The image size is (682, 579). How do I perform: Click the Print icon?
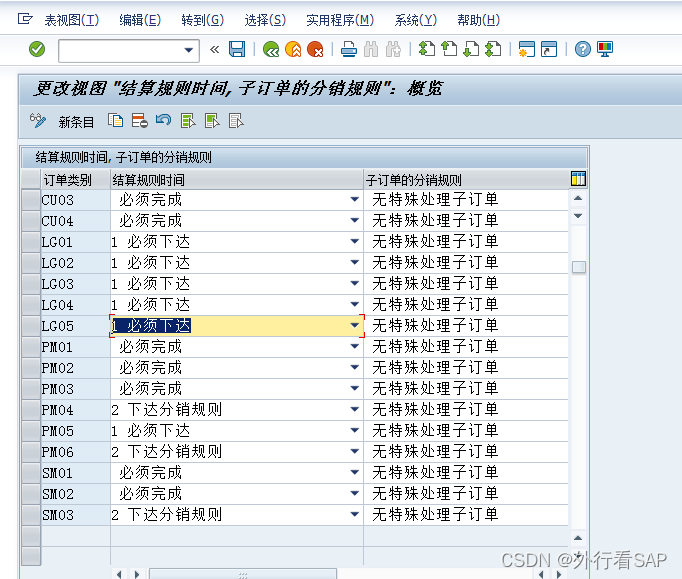tap(349, 49)
